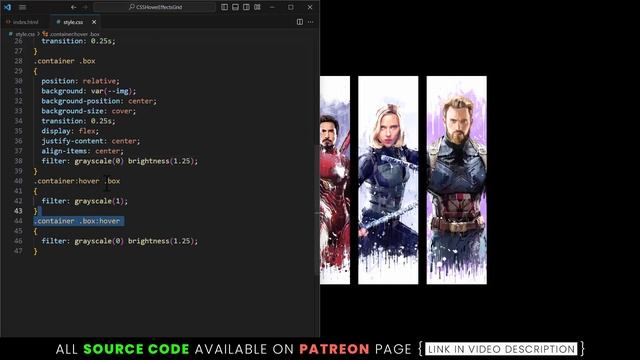The height and width of the screenshot is (360, 640).
Task: Minimize the VS Code window
Action: 272,7
